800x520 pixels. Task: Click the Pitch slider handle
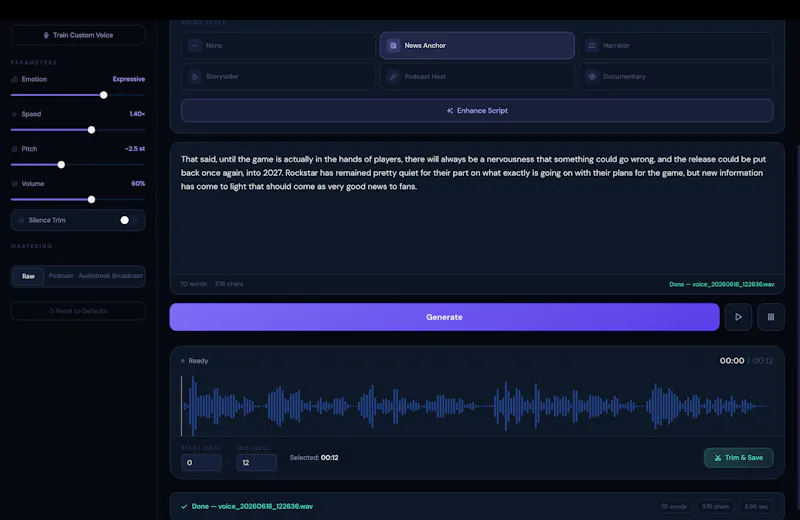(x=61, y=164)
